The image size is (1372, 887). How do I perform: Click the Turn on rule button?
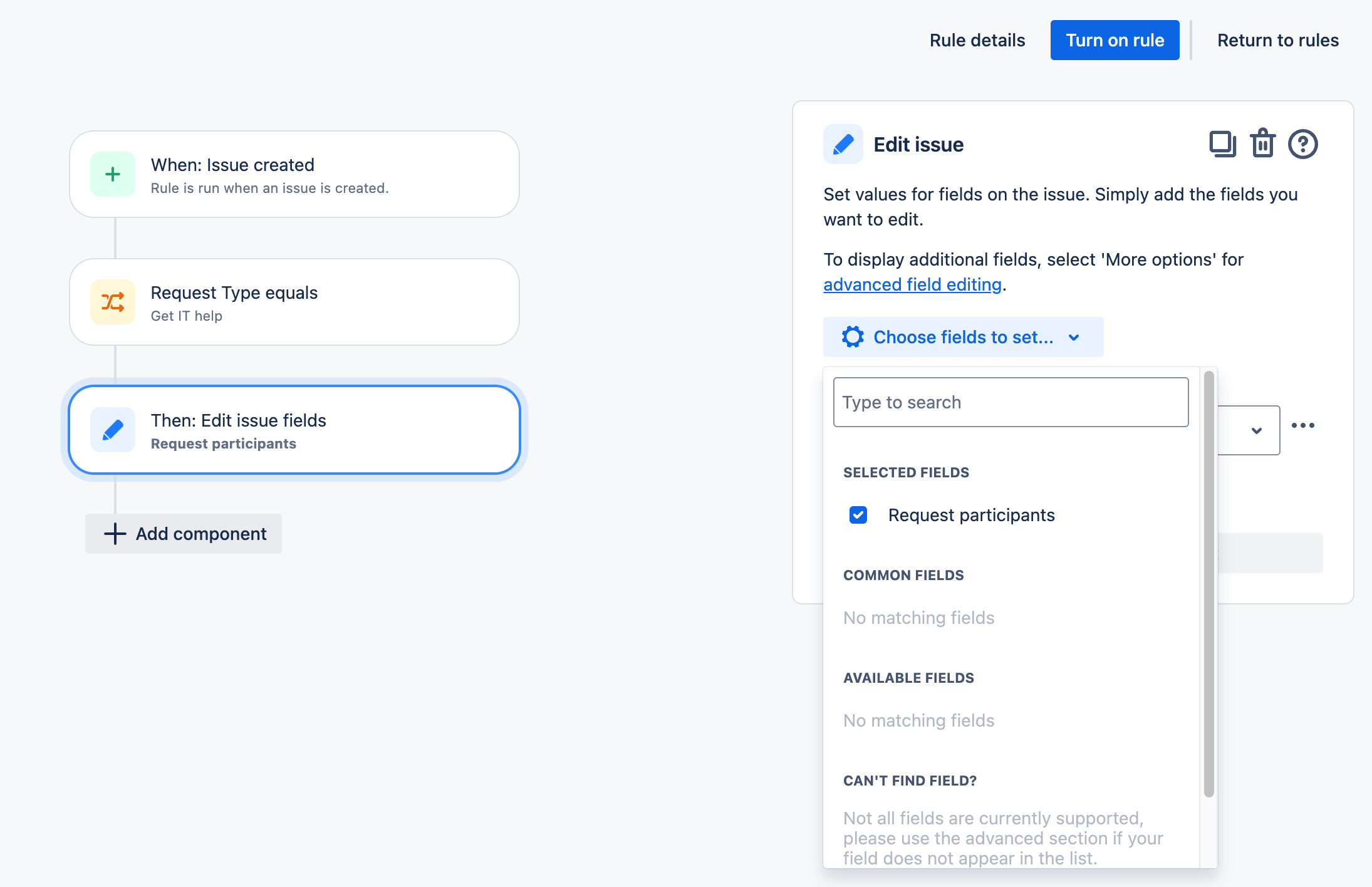click(1115, 40)
